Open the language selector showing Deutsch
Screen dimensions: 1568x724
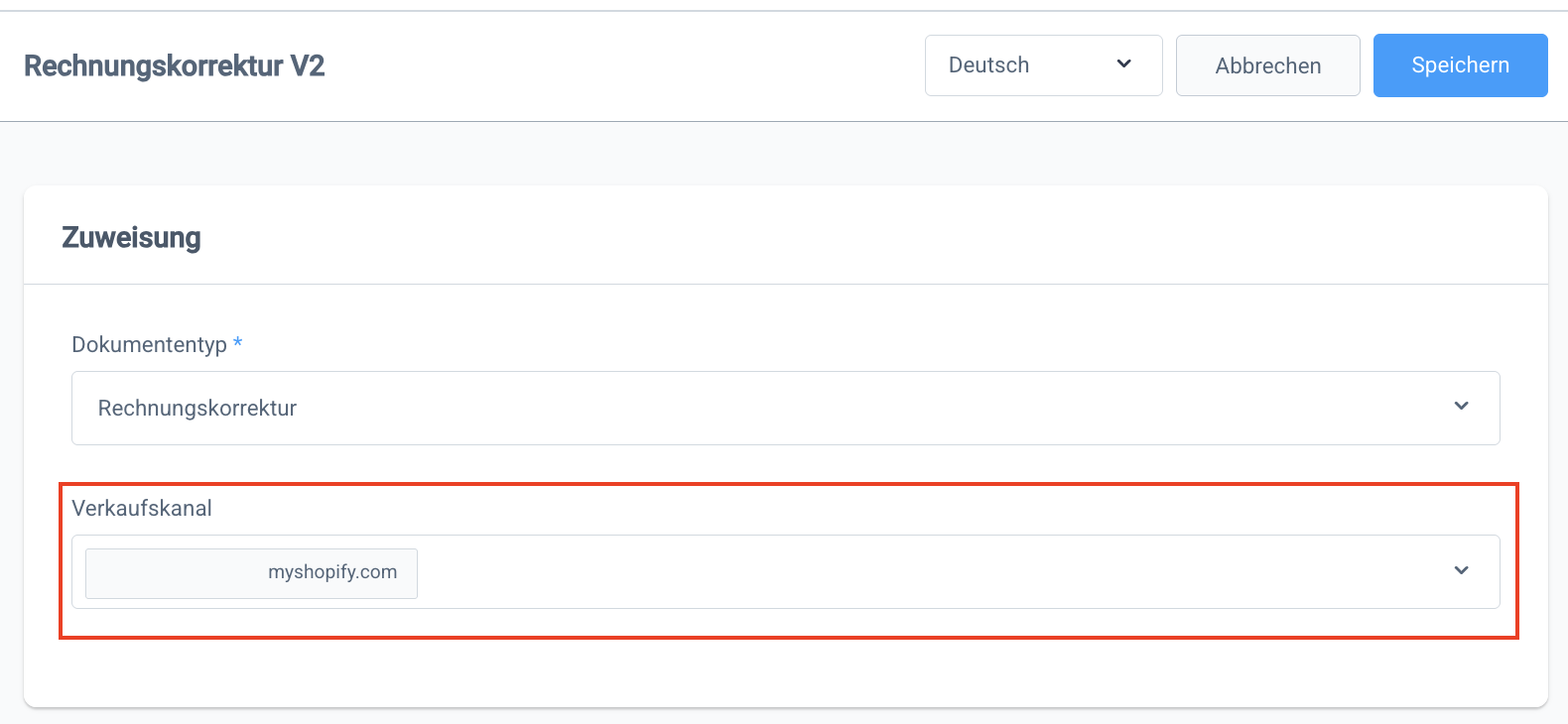point(1042,64)
